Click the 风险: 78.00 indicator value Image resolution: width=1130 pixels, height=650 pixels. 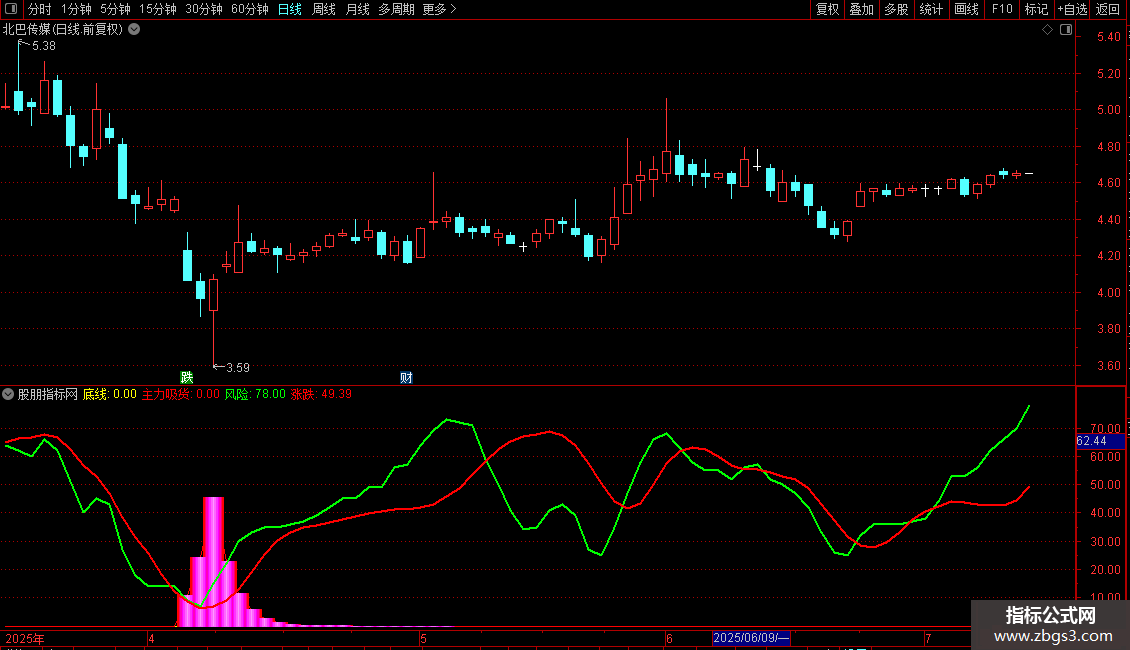pos(255,394)
